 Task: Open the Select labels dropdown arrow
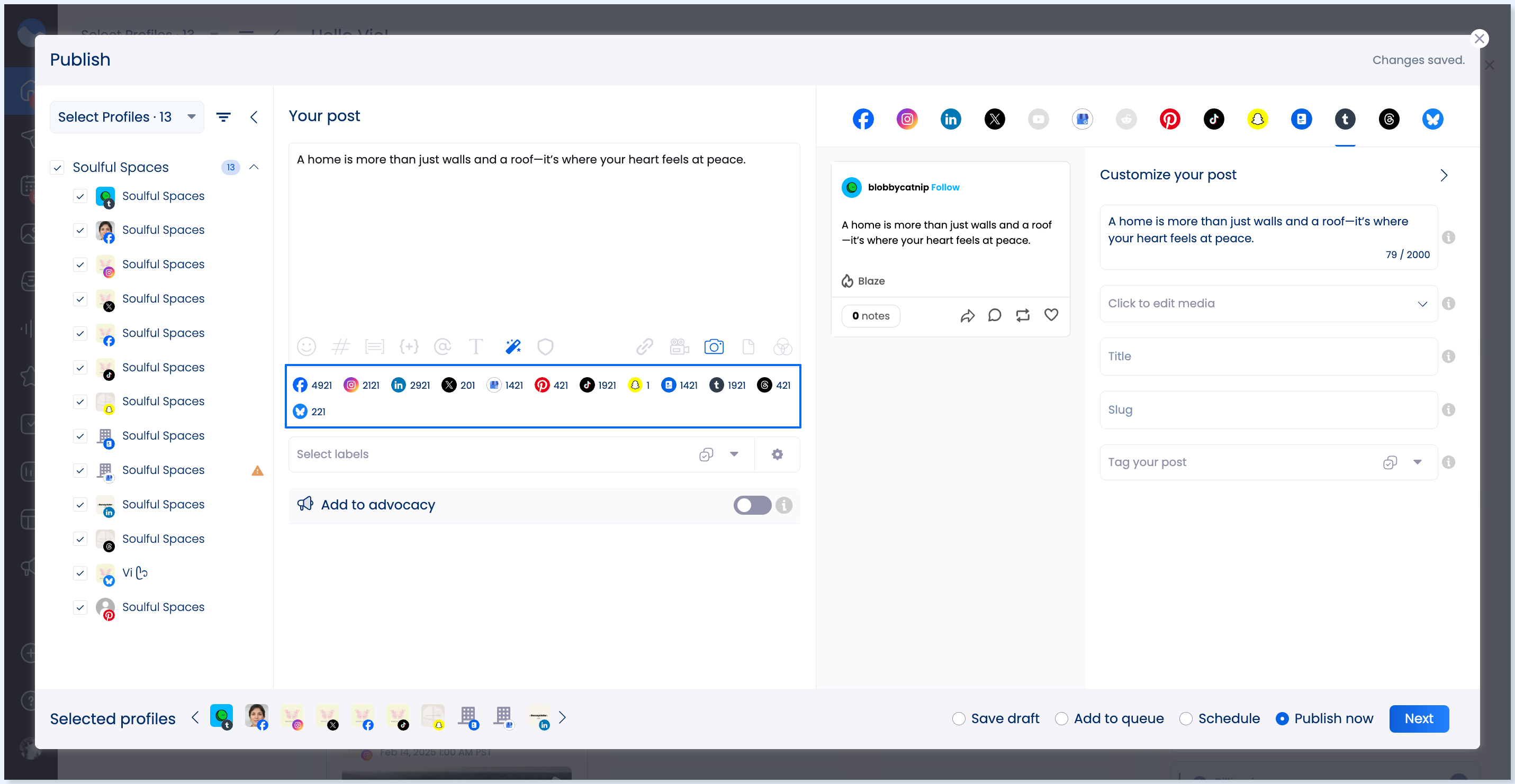734,454
